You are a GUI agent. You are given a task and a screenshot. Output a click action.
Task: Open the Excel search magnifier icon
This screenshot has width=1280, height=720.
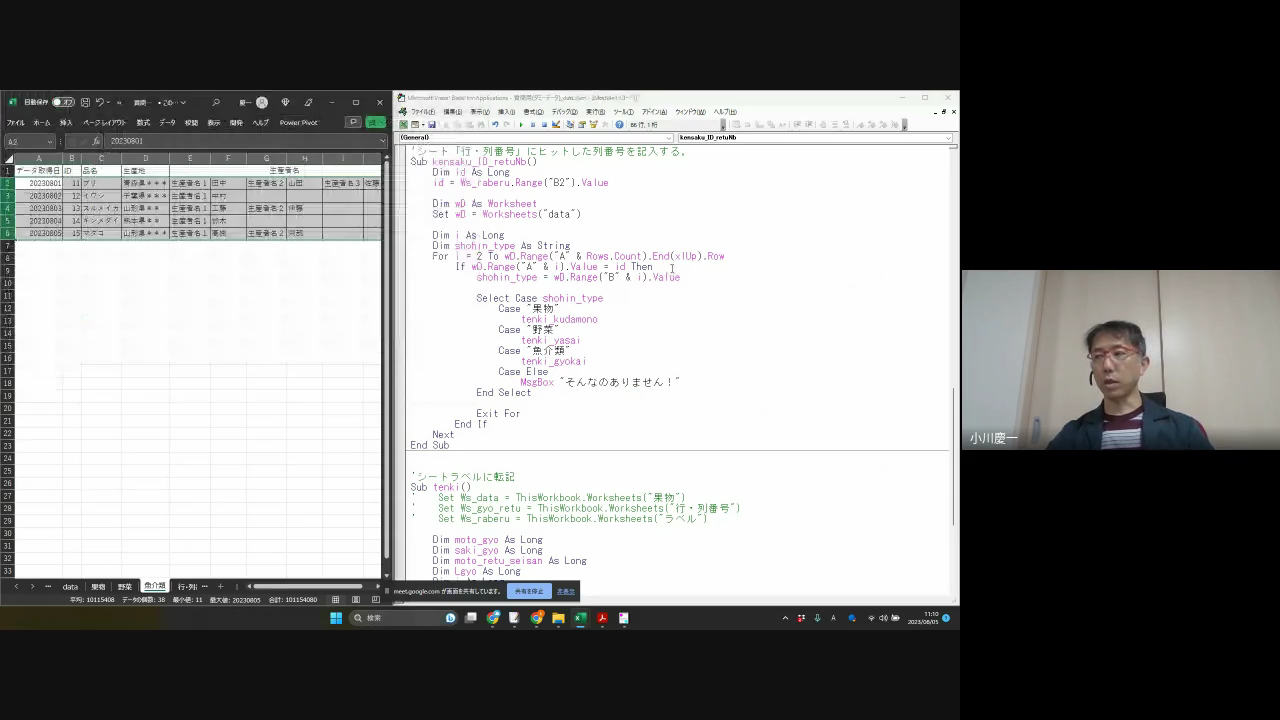(x=215, y=102)
